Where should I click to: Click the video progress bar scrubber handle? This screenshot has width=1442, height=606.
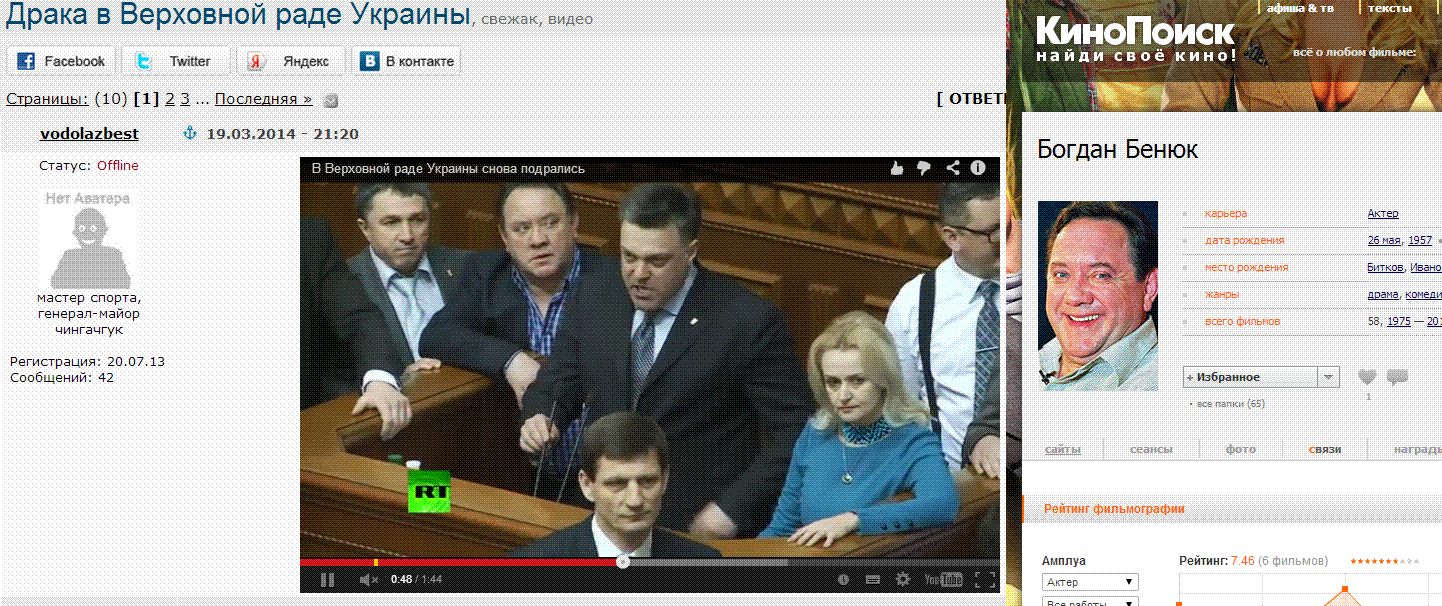(x=622, y=562)
